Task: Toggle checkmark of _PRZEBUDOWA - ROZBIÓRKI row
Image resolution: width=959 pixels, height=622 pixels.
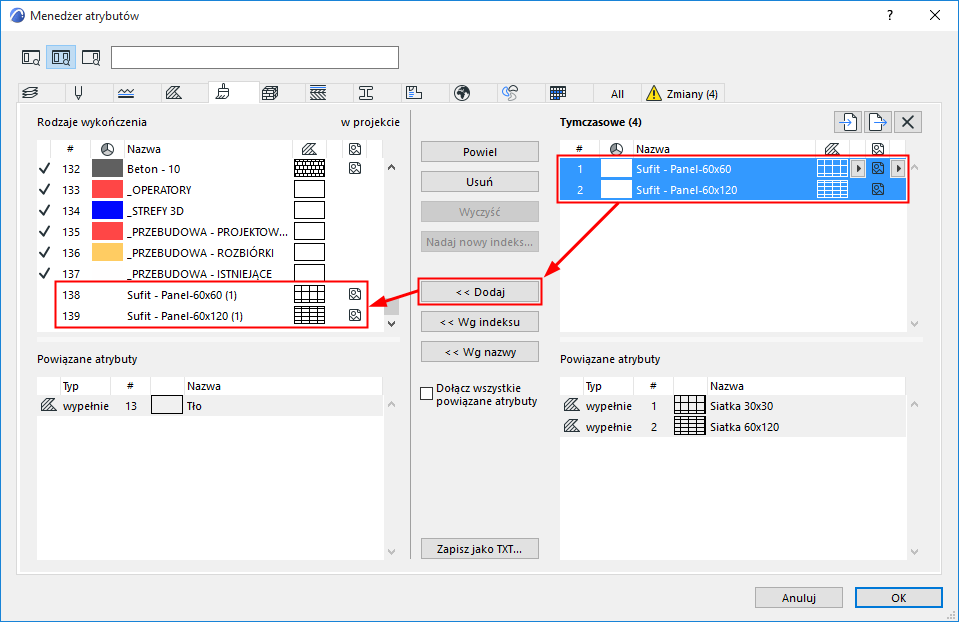Action: [x=44, y=253]
